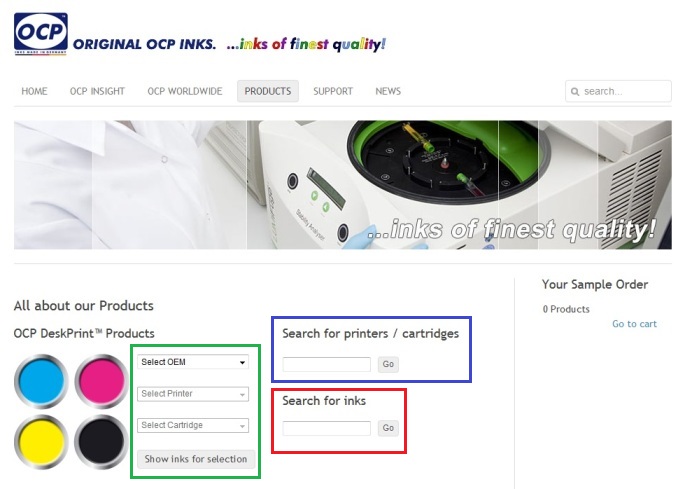Click the search magnifier icon
678x489 pixels.
(x=575, y=92)
